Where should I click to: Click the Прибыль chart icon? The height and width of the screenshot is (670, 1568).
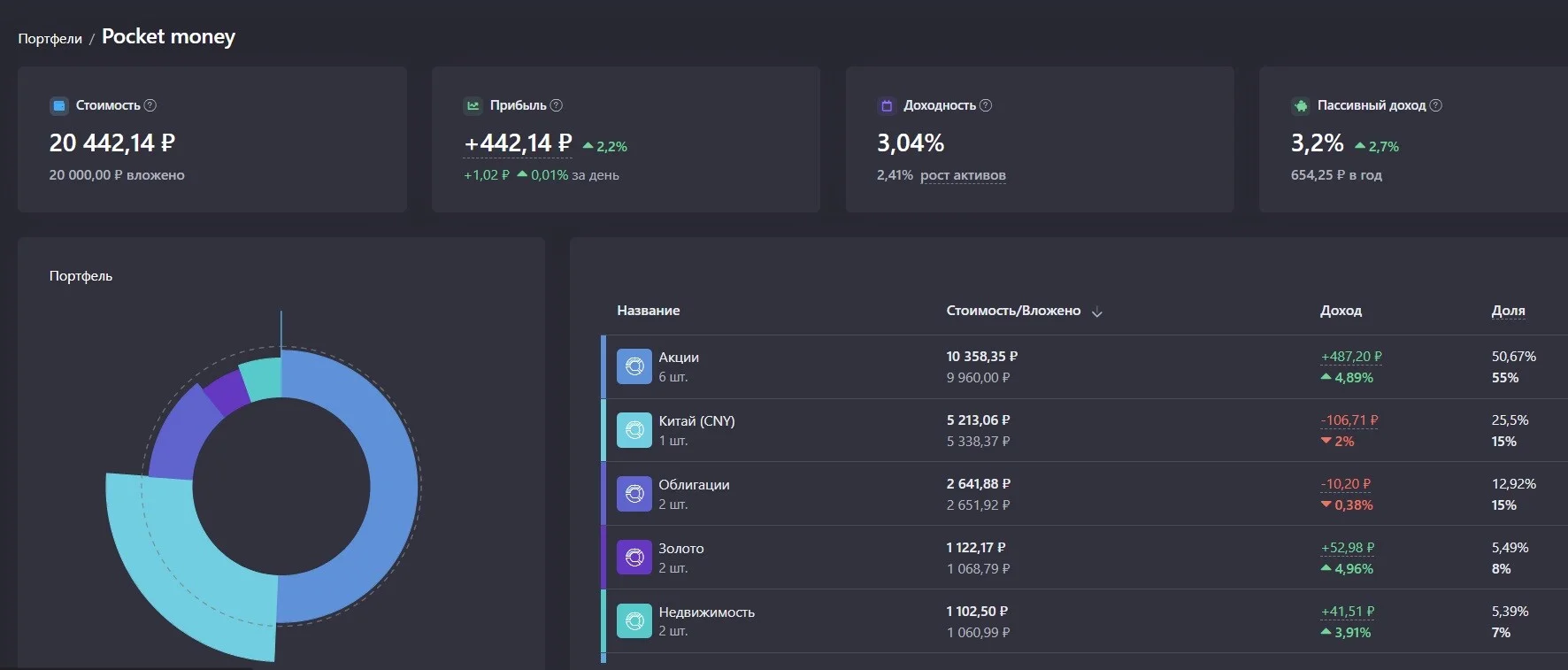(x=473, y=105)
